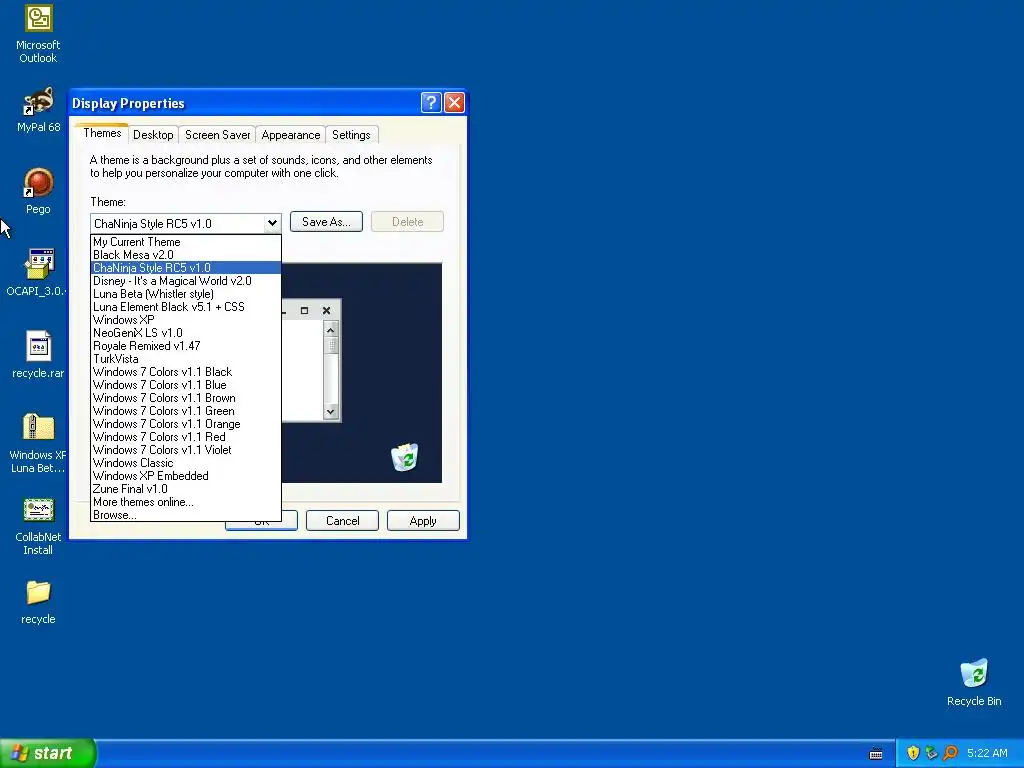Click the Recycle Bin in theme preview
This screenshot has height=768, width=1024.
coord(405,456)
